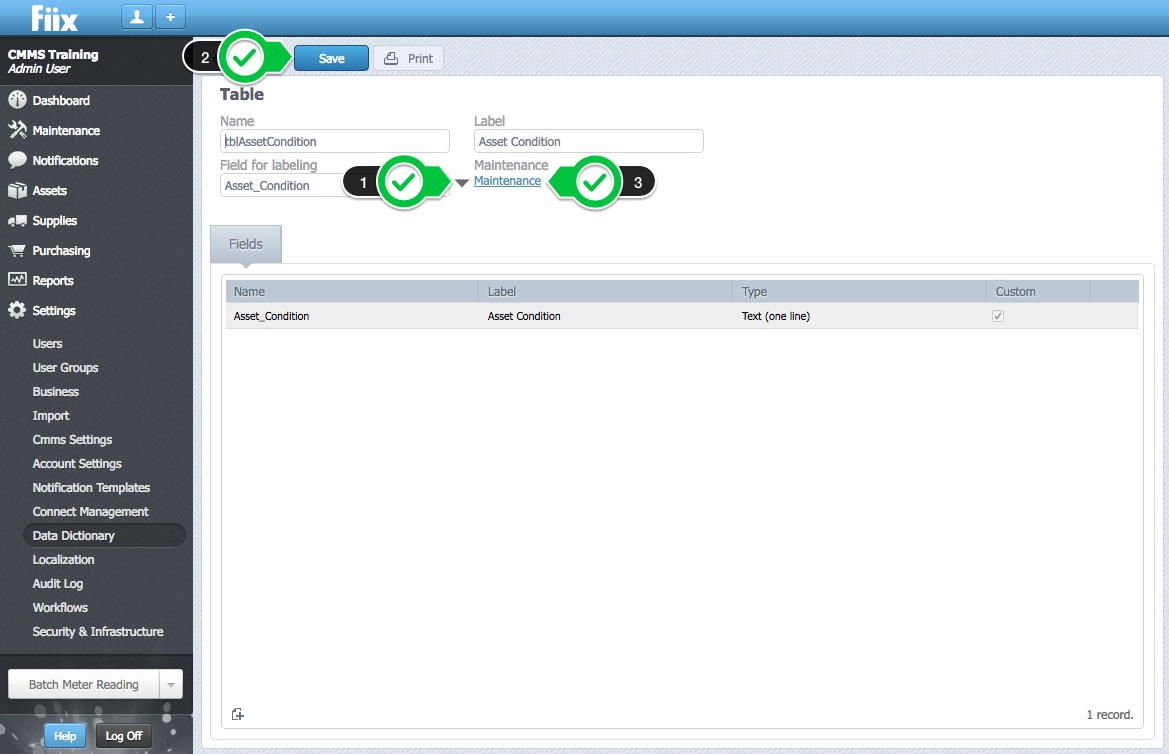
Task: Click the Asset Condition label cell
Action: (x=524, y=316)
